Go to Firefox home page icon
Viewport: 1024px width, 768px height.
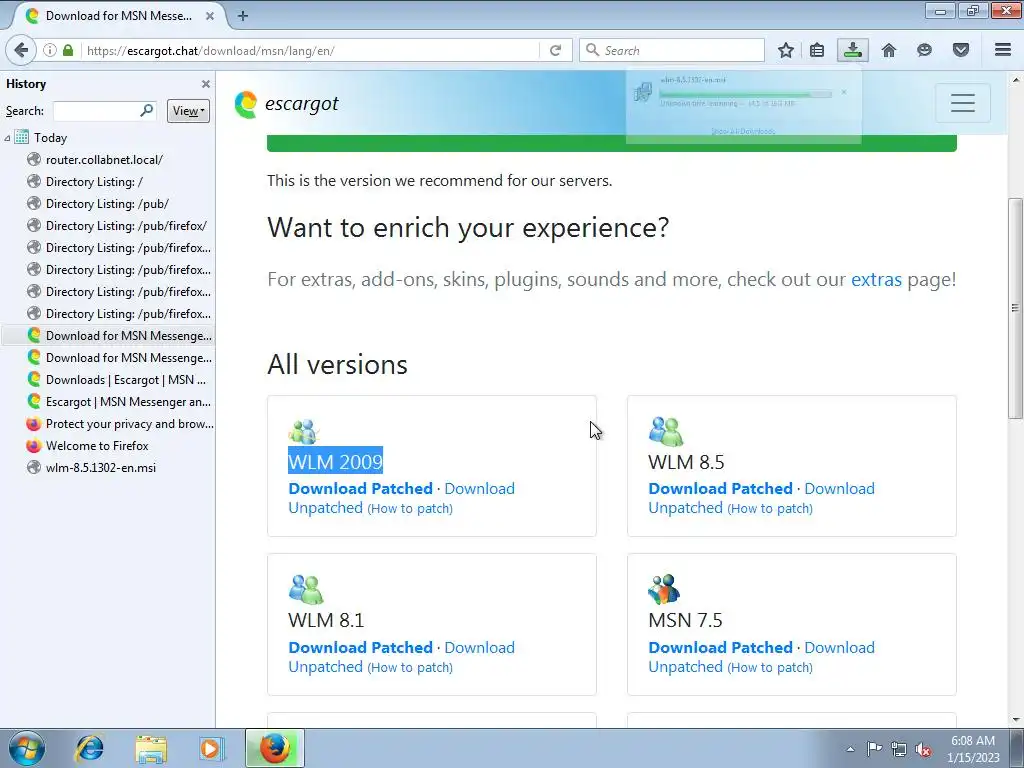tap(889, 50)
